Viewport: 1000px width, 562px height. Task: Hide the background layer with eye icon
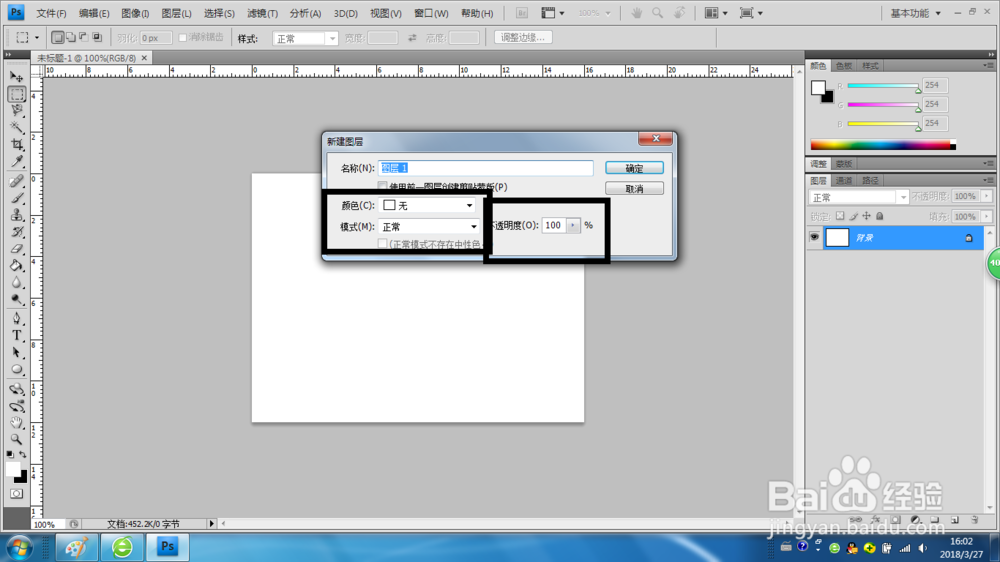pos(814,237)
